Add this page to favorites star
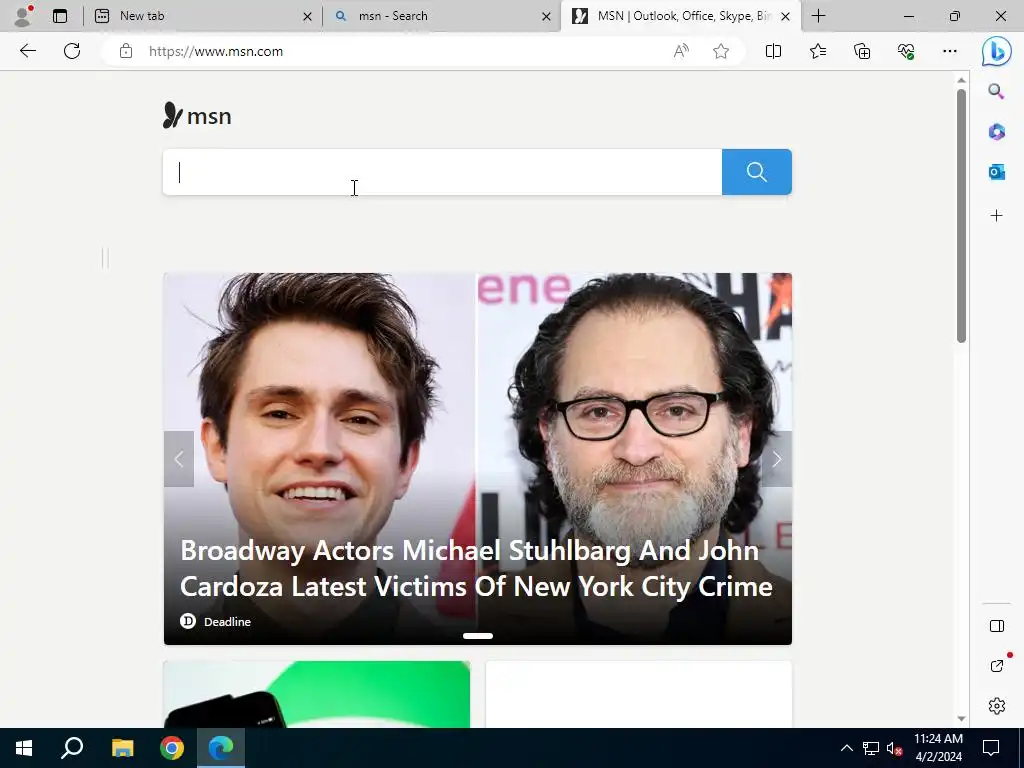The height and width of the screenshot is (768, 1024). pos(721,52)
